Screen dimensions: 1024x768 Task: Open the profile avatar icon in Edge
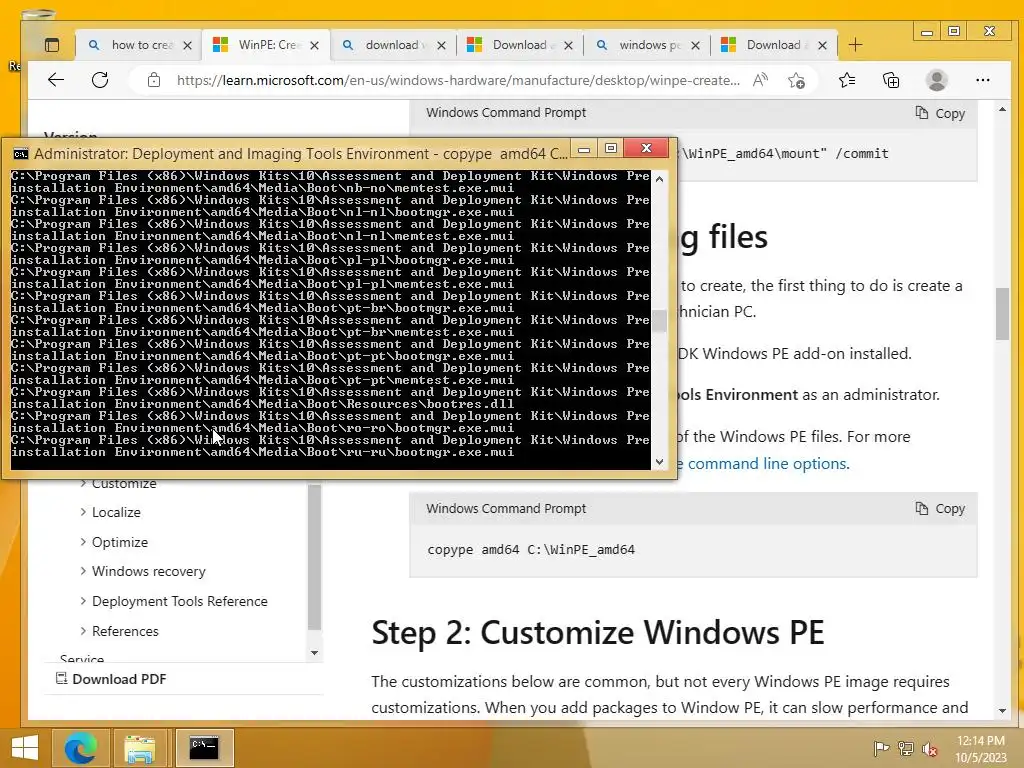click(936, 80)
